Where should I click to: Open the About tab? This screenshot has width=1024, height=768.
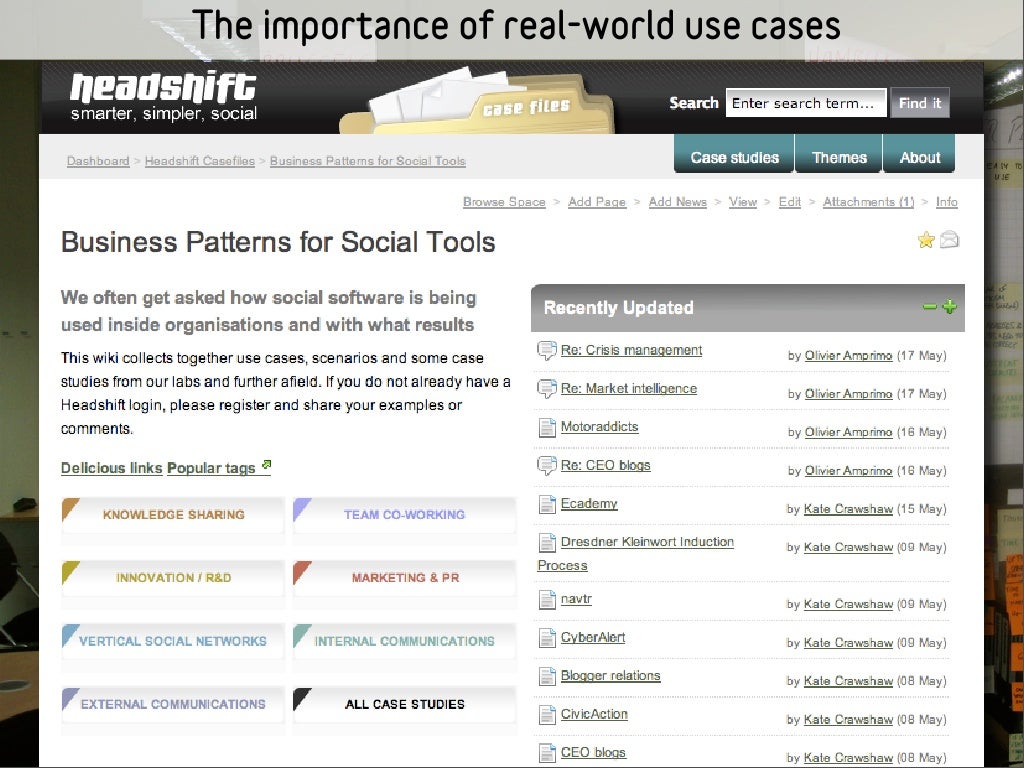point(920,154)
